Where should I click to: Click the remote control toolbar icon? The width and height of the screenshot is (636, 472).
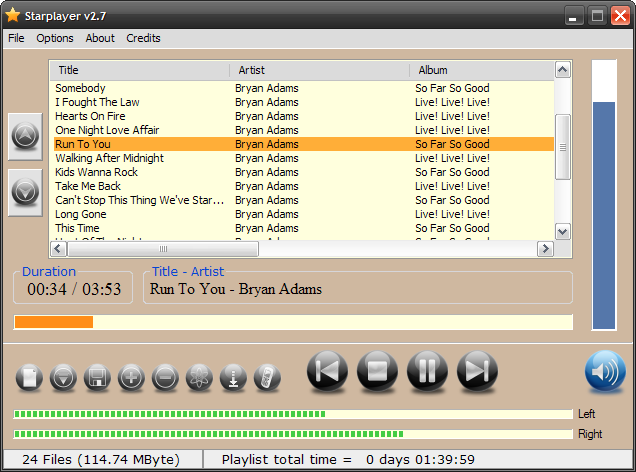click(267, 377)
